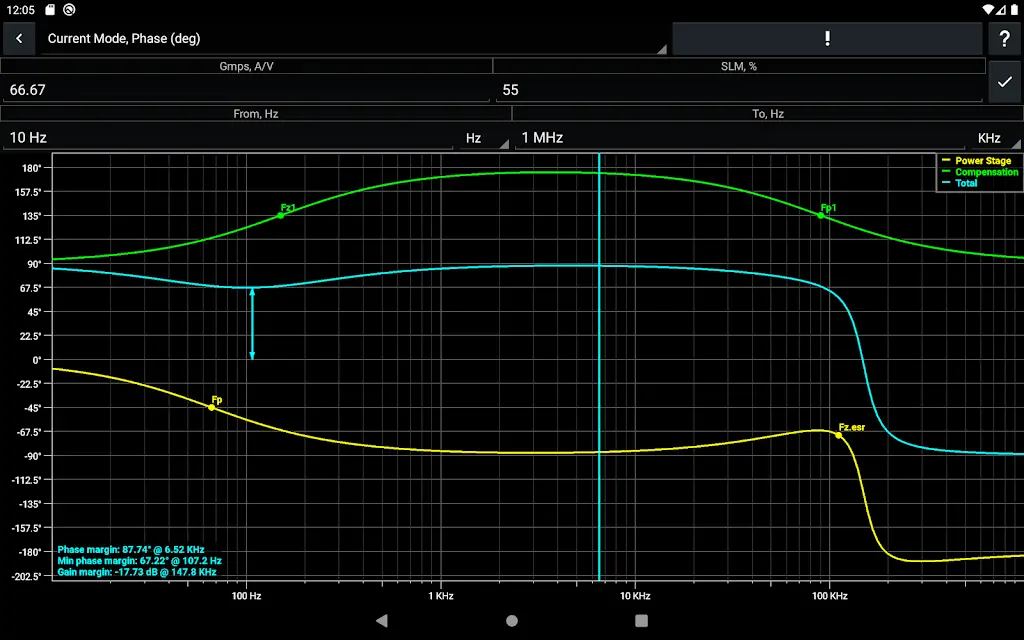
Task: Select the Fp marker on power stage curve
Action: click(212, 407)
